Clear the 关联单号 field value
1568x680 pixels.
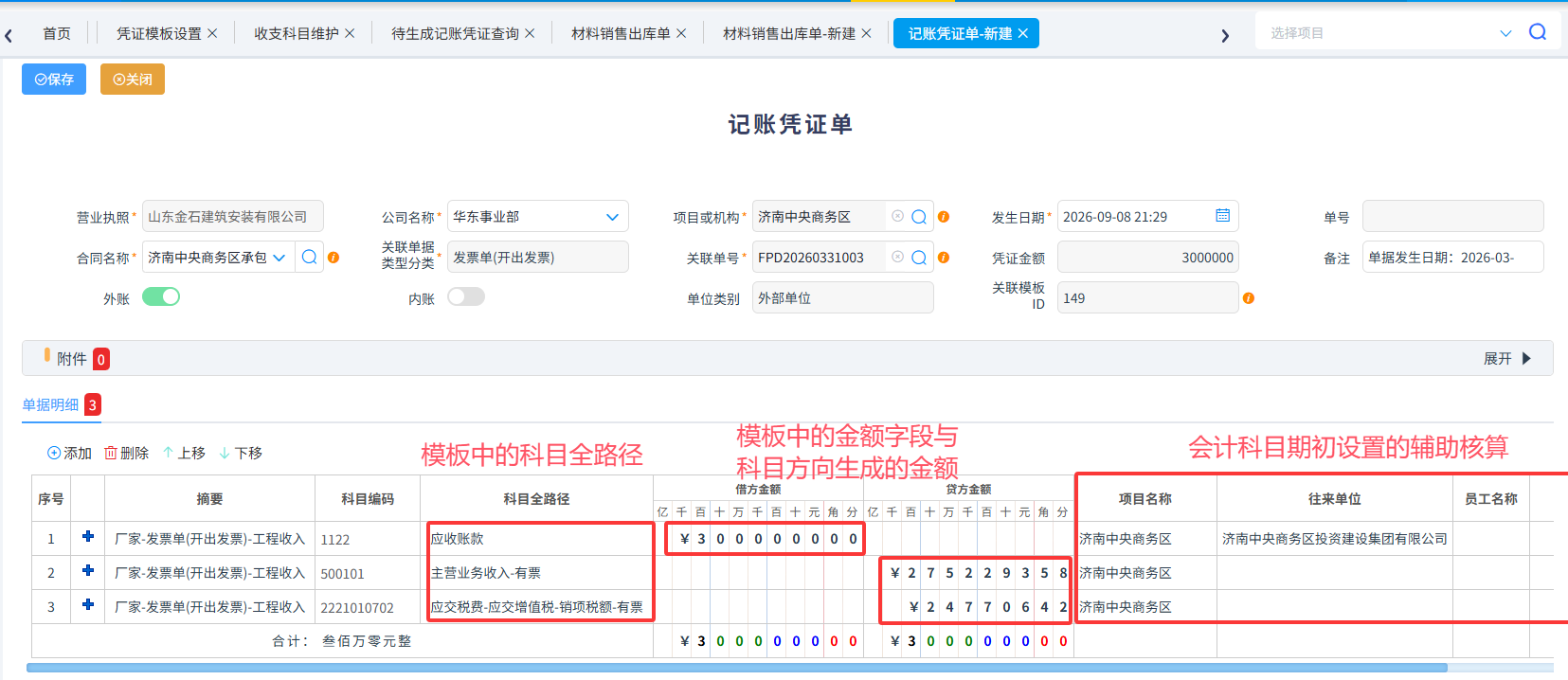897,257
